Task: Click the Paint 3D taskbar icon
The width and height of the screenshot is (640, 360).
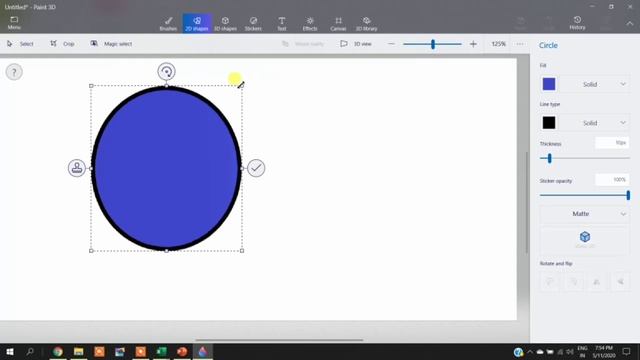Action: (203, 351)
